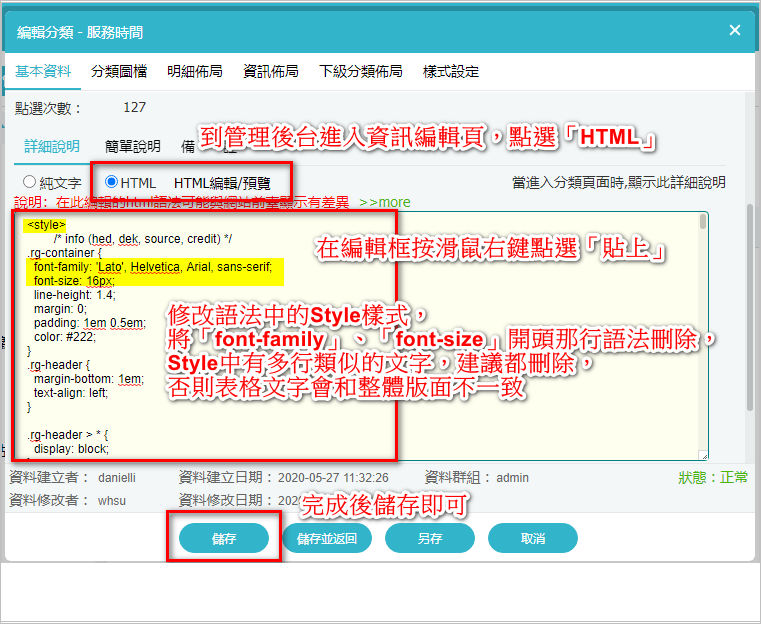This screenshot has height=624, width=761.
Task: Close the 編輯分類 dialog with X
Action: click(734, 31)
